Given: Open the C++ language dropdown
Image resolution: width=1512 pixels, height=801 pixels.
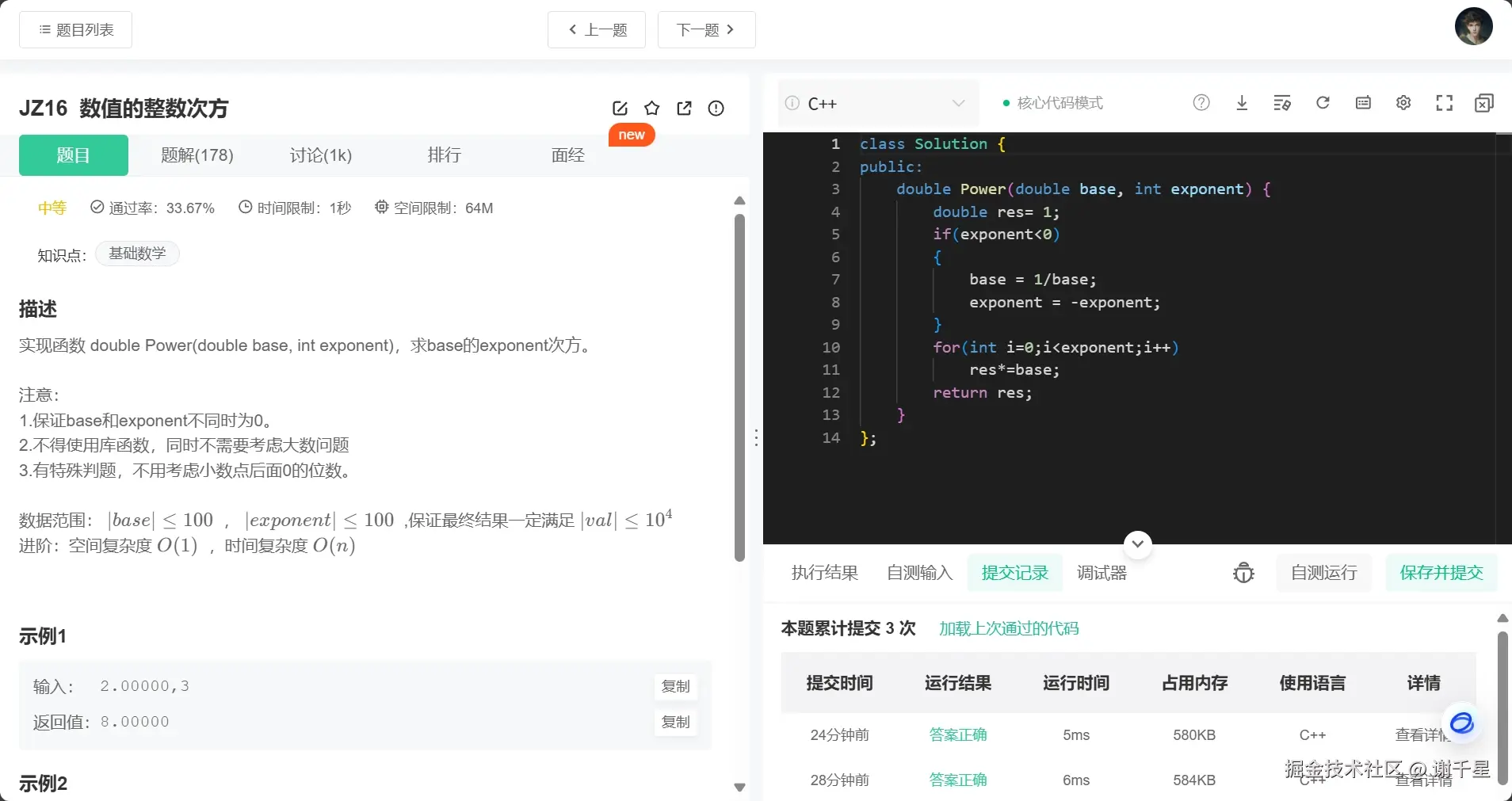Looking at the screenshot, I should click(x=876, y=103).
